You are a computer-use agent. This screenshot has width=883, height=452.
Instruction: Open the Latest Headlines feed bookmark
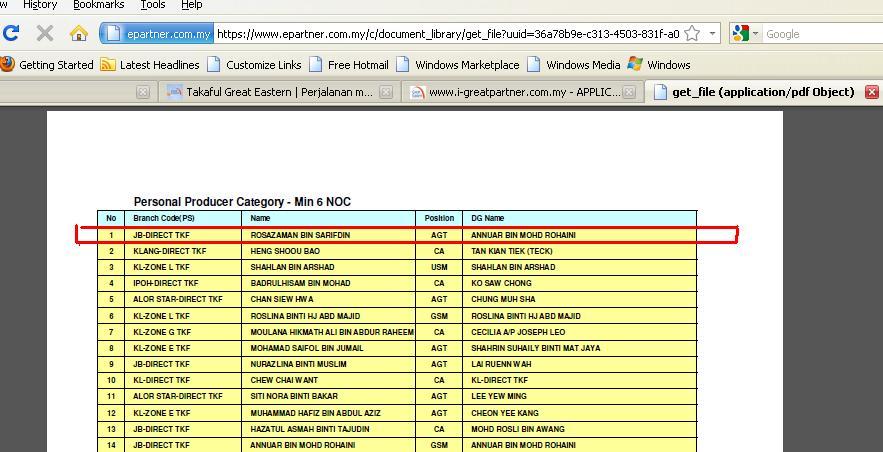coord(149,65)
